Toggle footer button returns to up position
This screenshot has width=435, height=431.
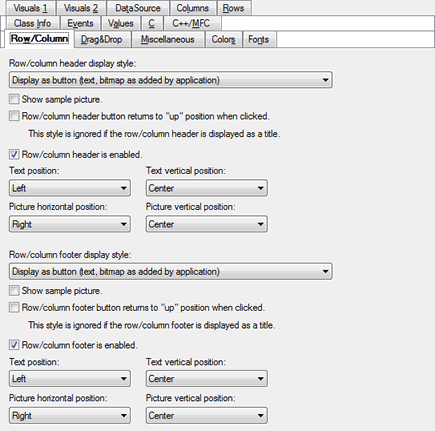tap(14, 307)
